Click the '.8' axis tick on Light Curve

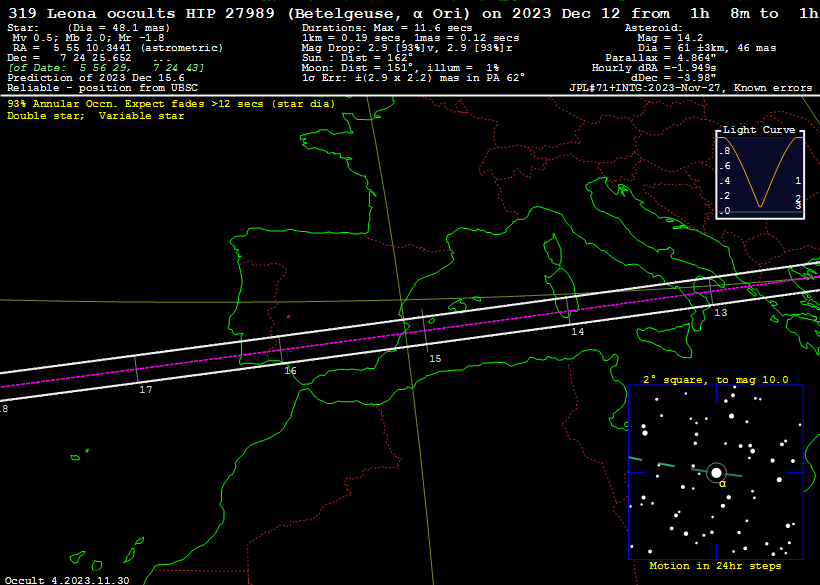pos(724,152)
